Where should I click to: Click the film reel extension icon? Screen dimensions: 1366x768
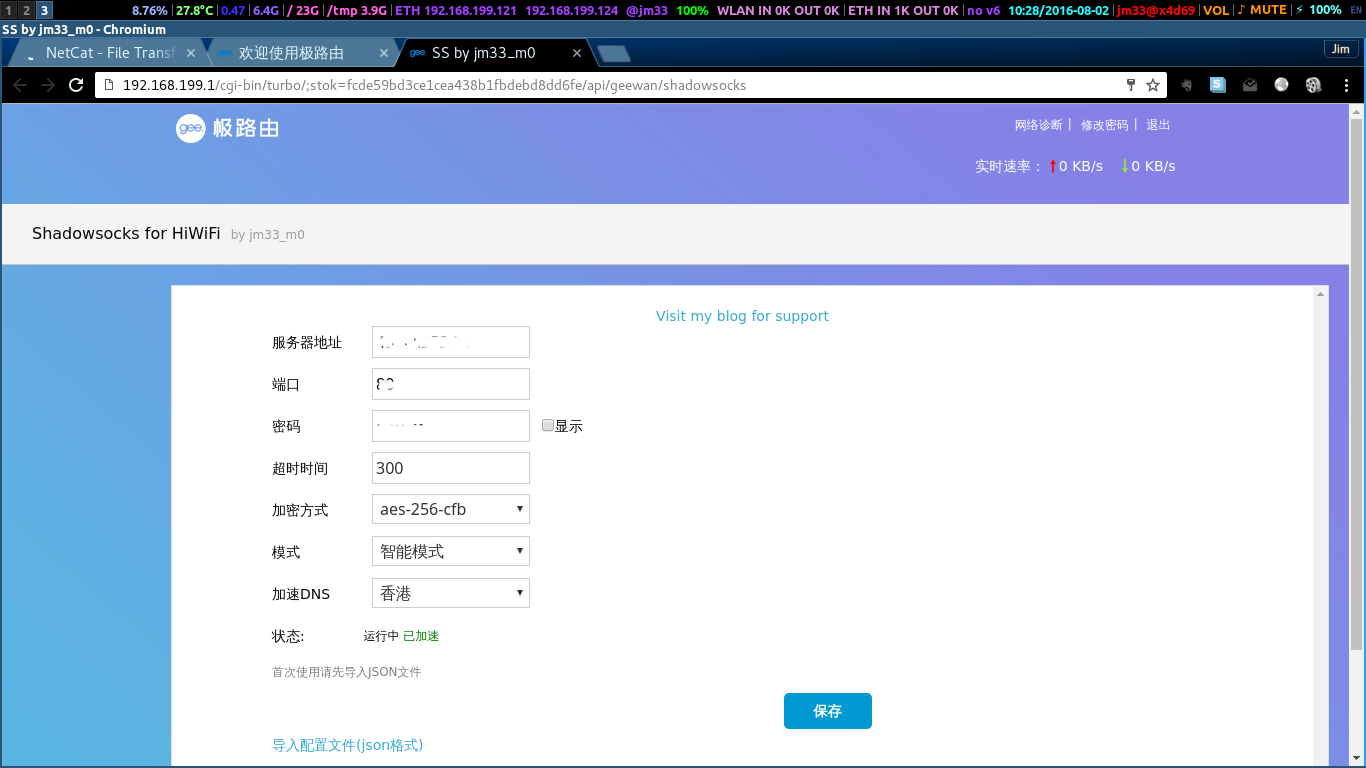tap(1313, 85)
